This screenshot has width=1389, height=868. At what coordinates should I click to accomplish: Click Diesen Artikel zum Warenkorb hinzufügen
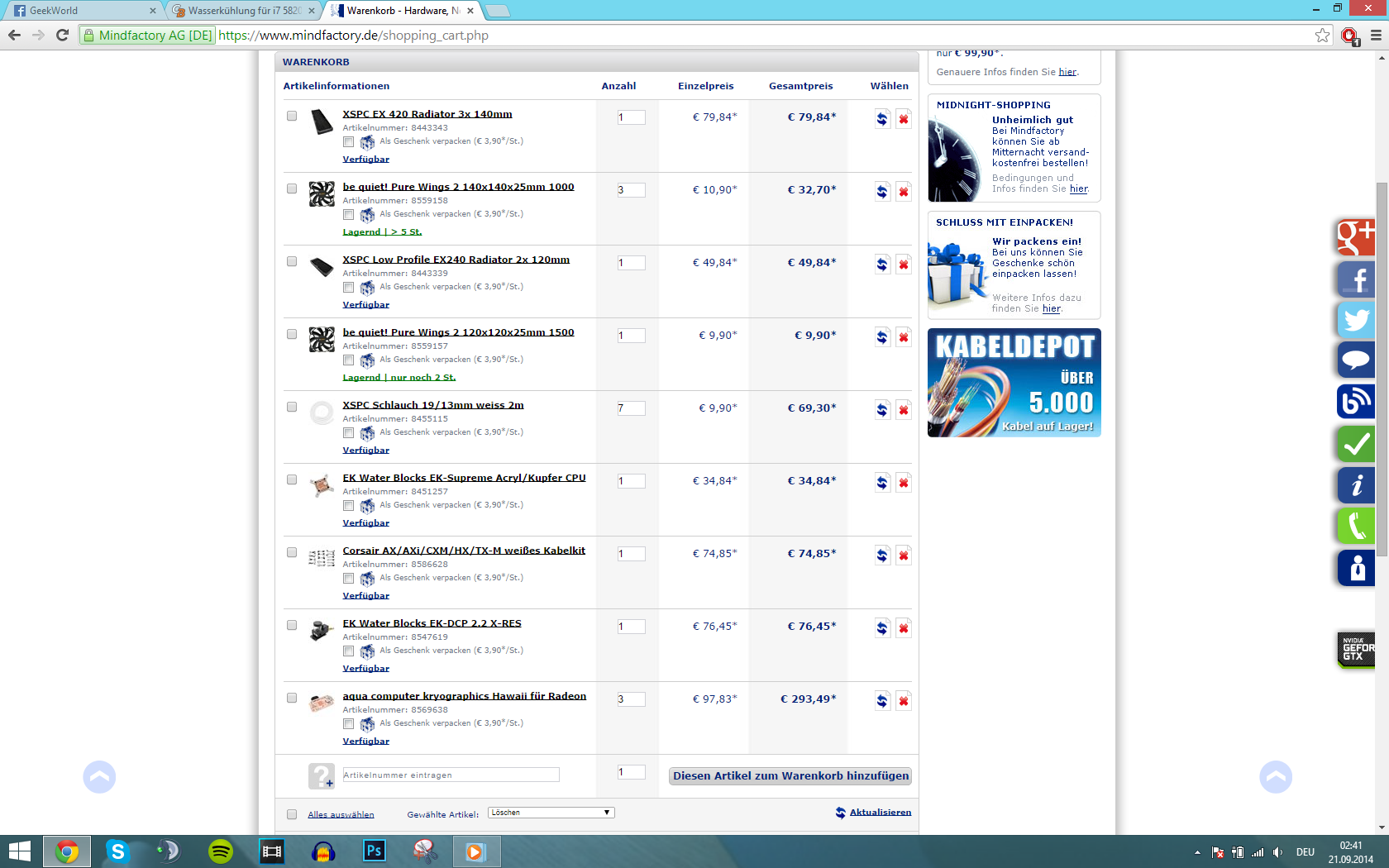(x=790, y=775)
